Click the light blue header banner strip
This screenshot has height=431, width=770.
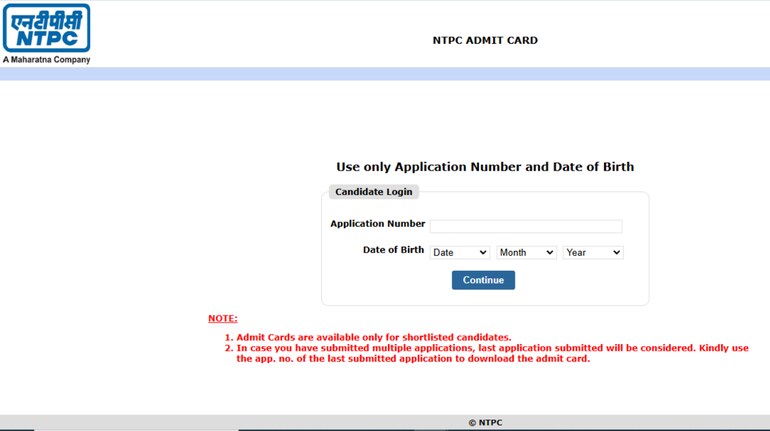tap(385, 74)
